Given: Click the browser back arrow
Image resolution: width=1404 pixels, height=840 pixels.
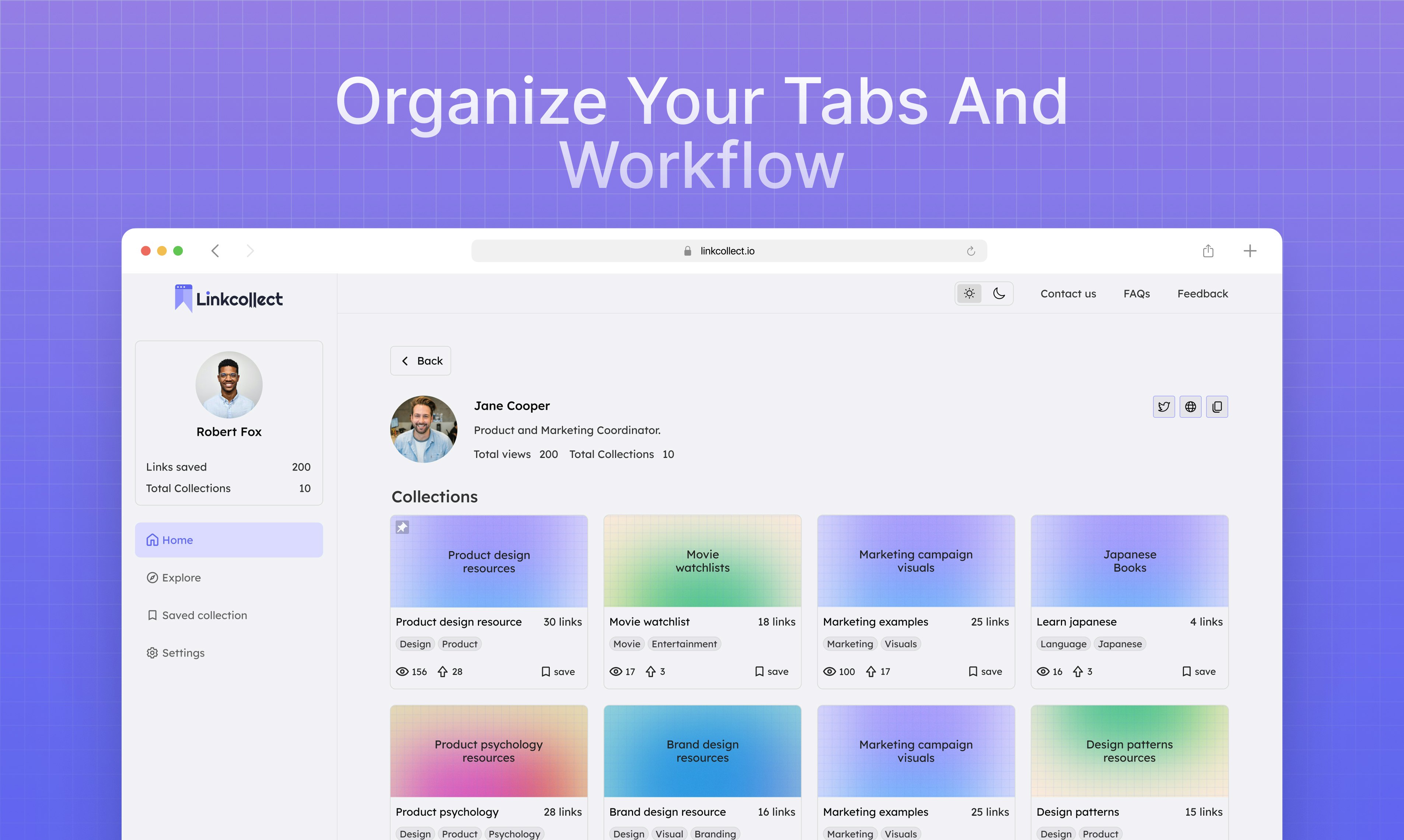Looking at the screenshot, I should pos(215,251).
